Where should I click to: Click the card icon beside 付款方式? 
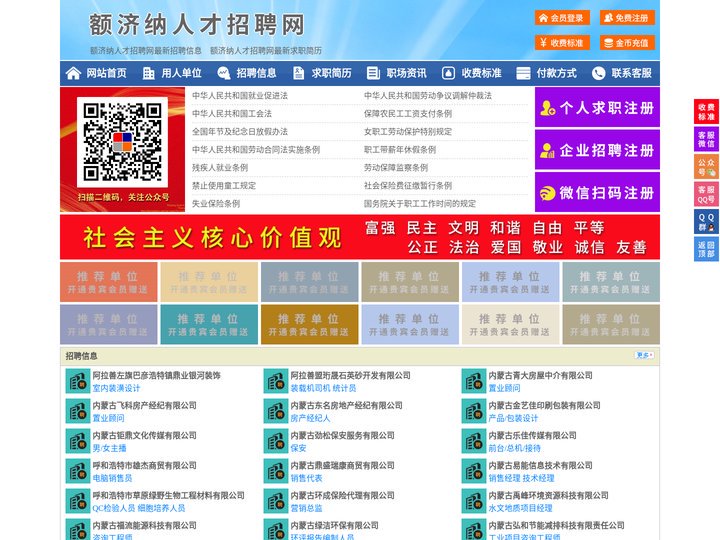(523, 73)
